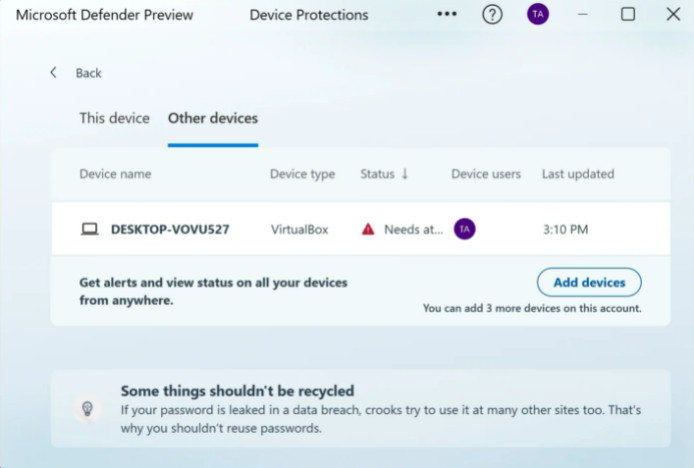Click the Device name column header
The image size is (694, 468).
115,174
